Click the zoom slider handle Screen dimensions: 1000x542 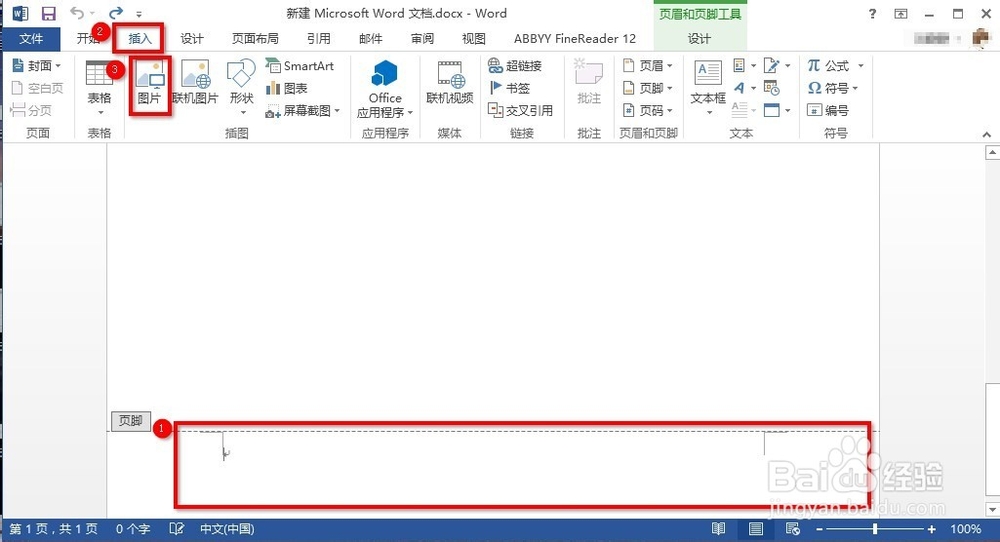click(875, 529)
